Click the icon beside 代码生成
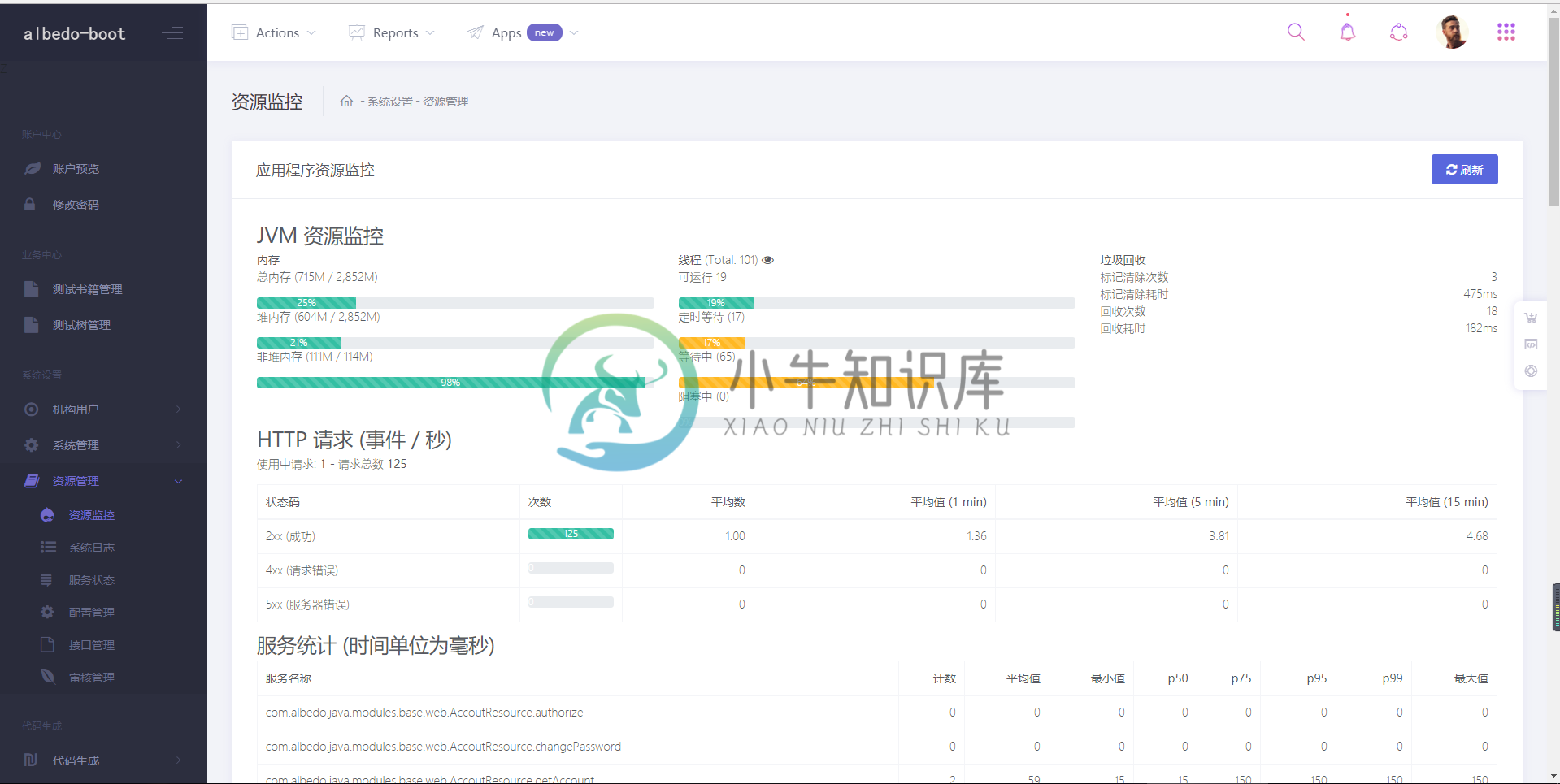This screenshot has width=1560, height=784. pyautogui.click(x=31, y=760)
